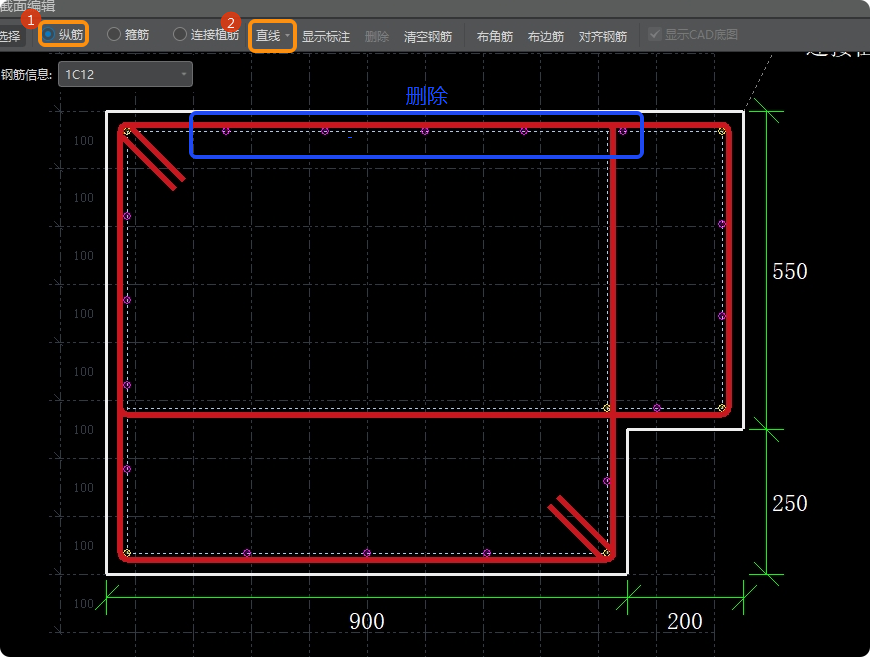This screenshot has height=657, width=870.
Task: Click the 布边筋 button
Action: coord(545,37)
